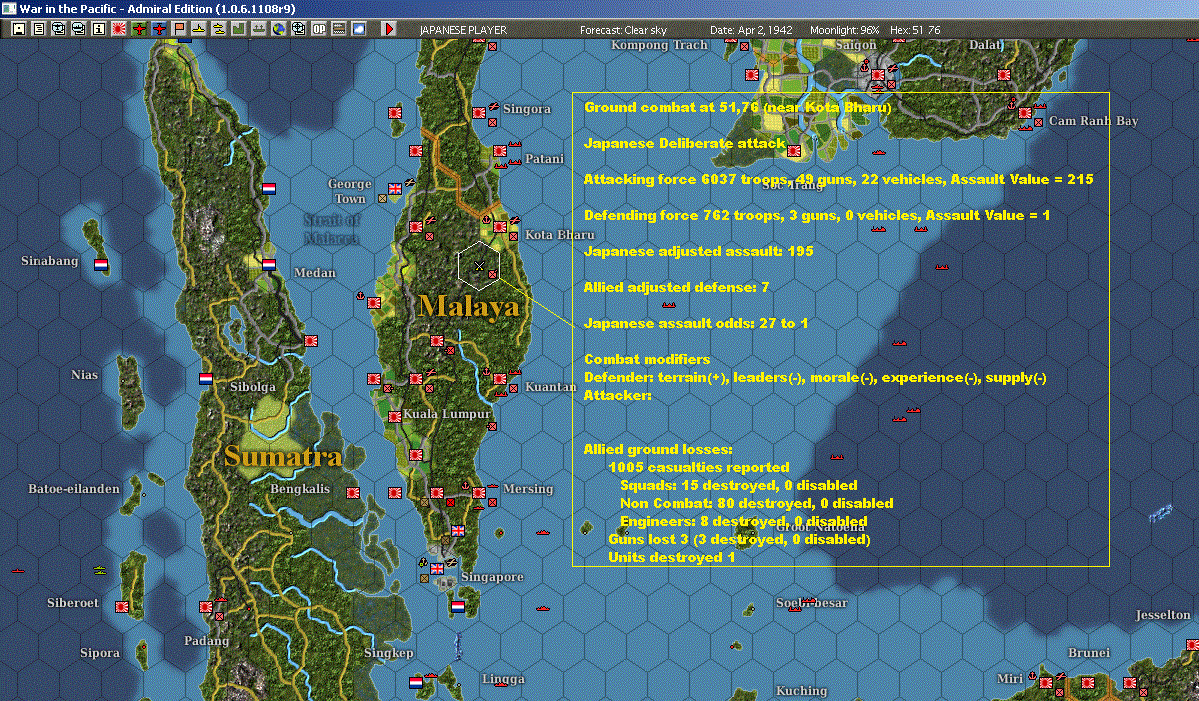
Task: Select the Japanese flag base at Miri
Action: tap(1045, 683)
